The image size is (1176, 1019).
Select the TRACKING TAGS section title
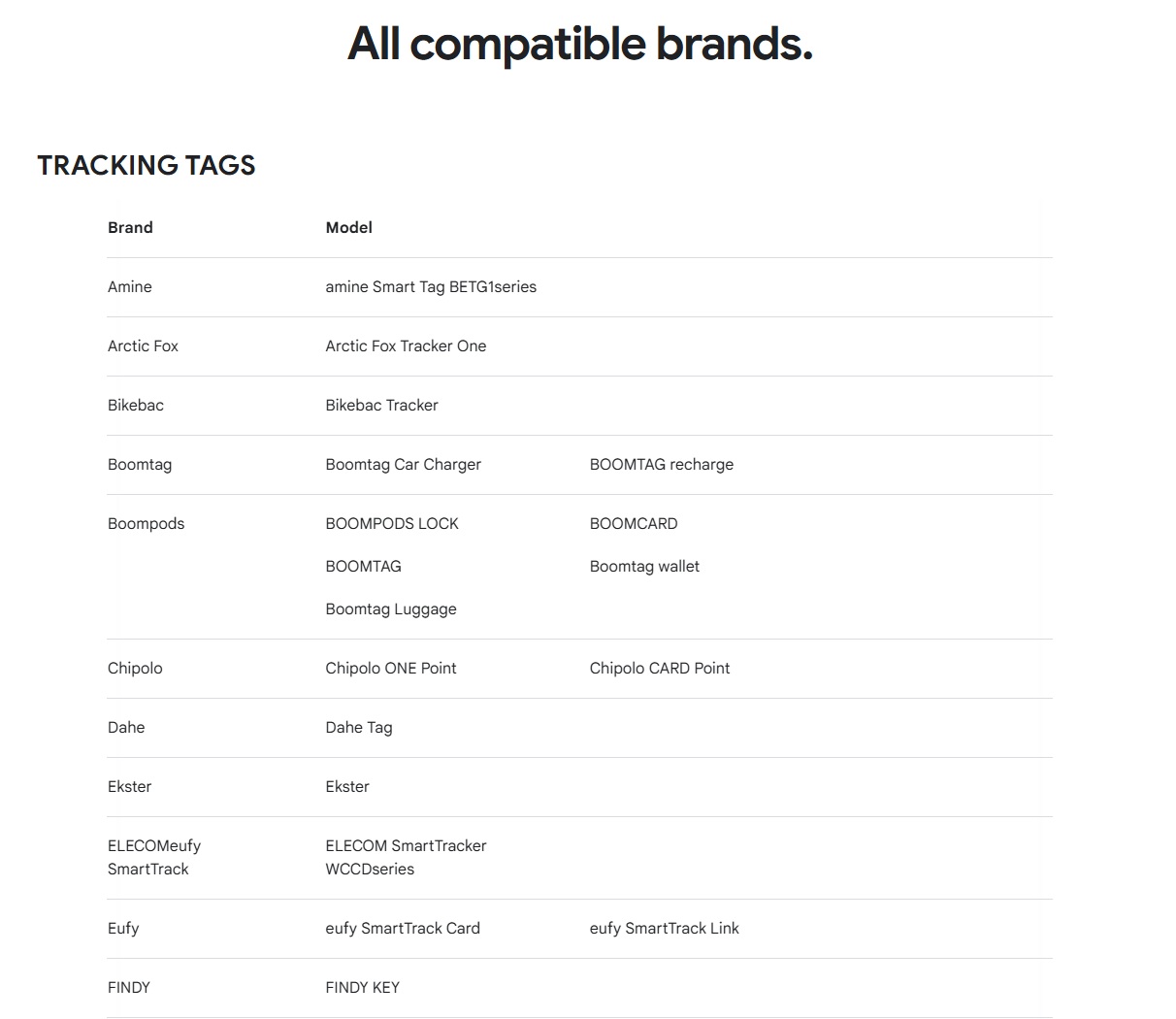(147, 165)
